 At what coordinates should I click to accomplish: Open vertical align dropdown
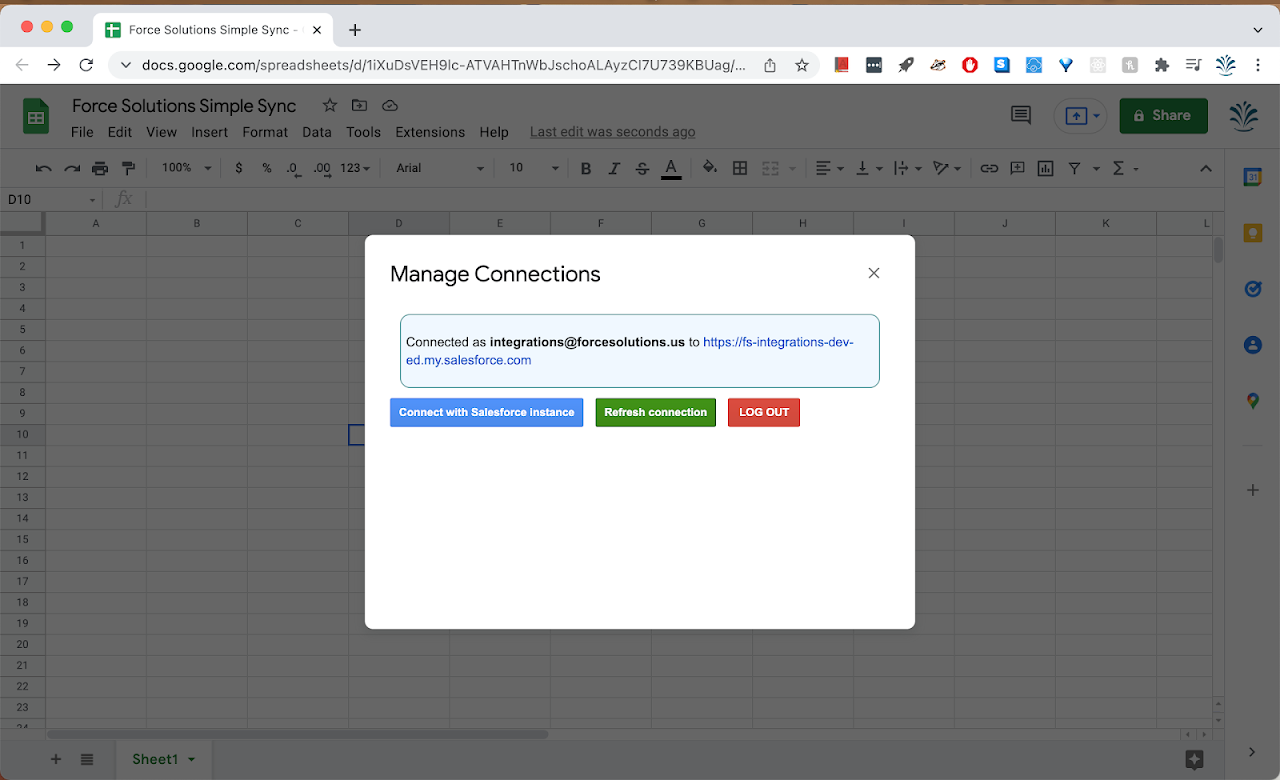[x=868, y=168]
